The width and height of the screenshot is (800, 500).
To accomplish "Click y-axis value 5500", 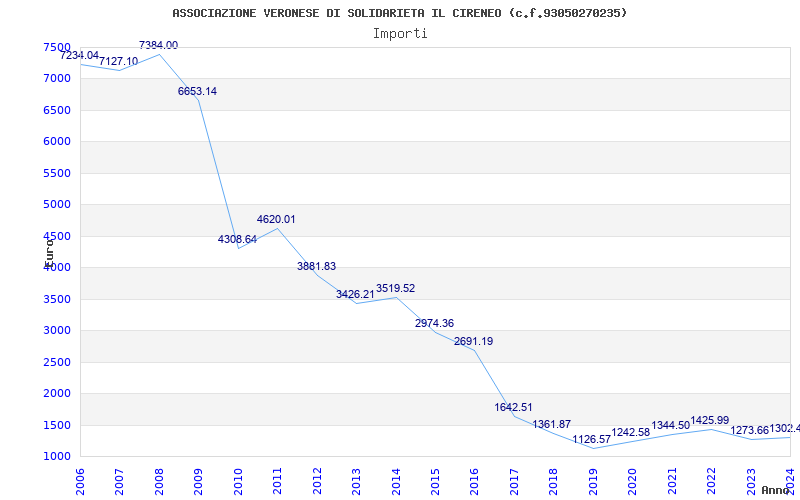I will point(57,173).
